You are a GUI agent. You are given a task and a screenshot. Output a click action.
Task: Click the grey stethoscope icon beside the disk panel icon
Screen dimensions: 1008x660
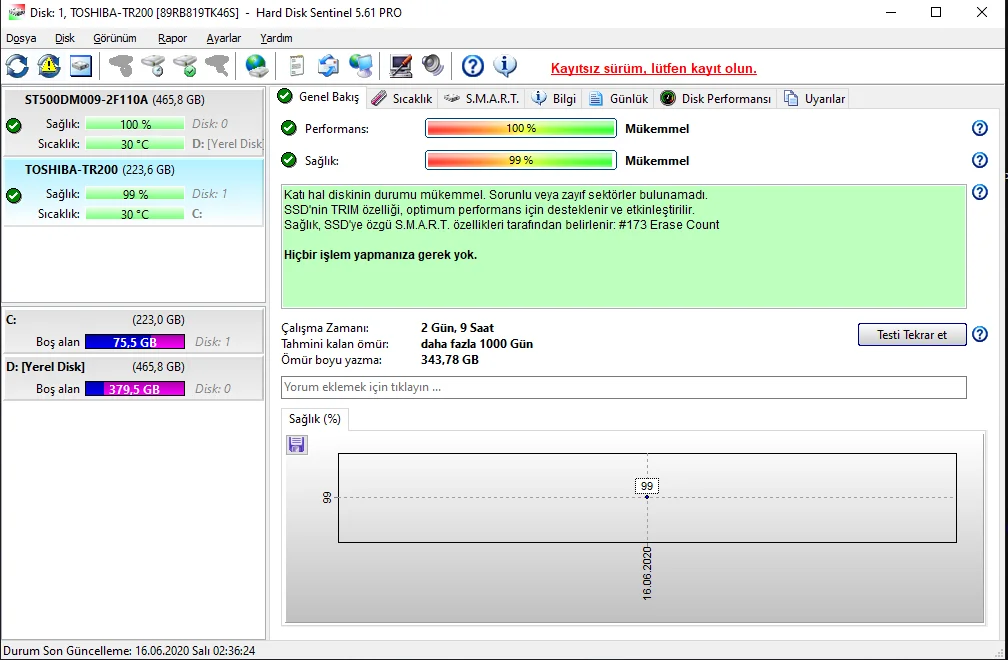tap(120, 66)
